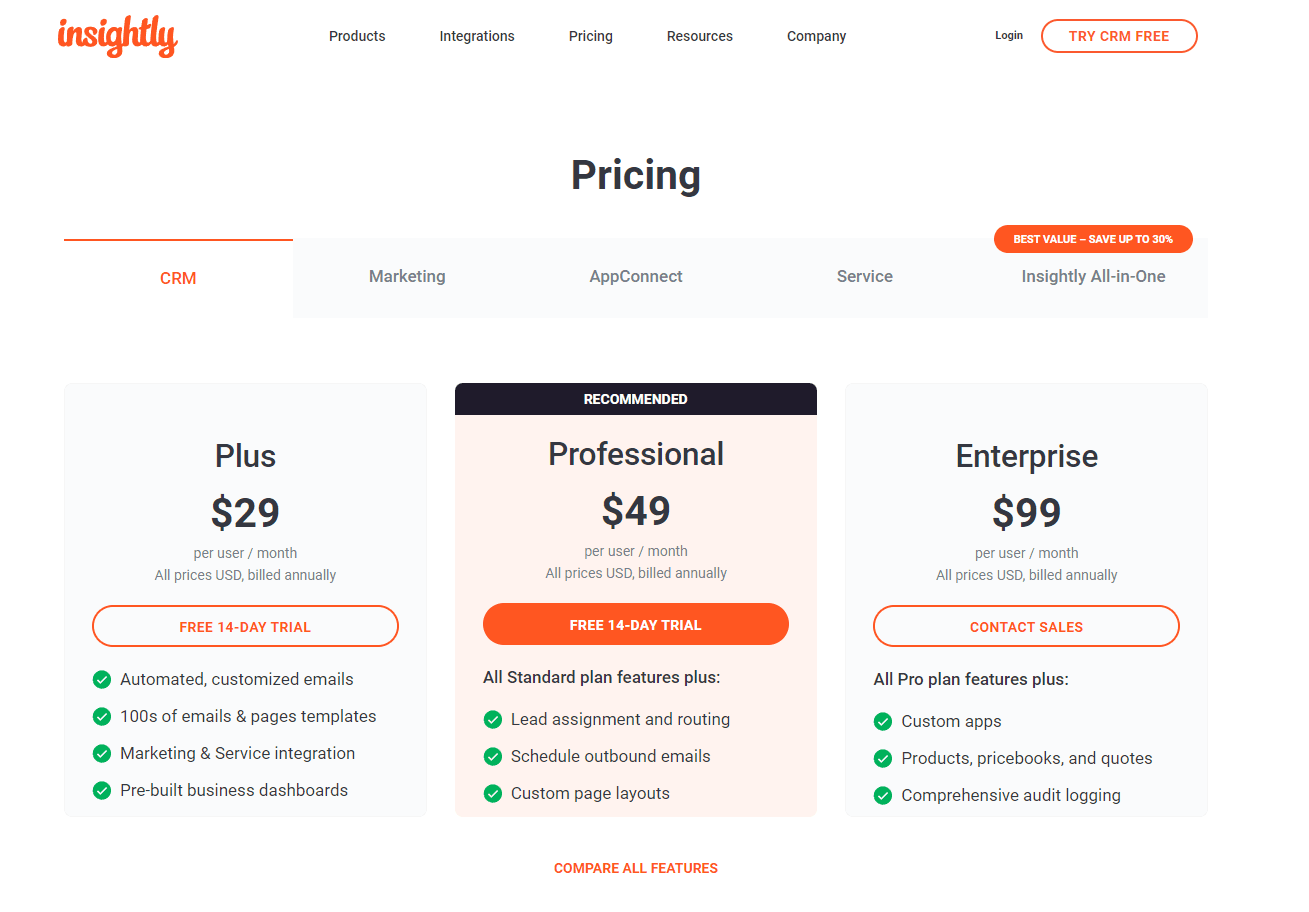The image size is (1309, 912).
Task: Click the checkmark next to Pre-built business dashboards
Action: tap(102, 790)
